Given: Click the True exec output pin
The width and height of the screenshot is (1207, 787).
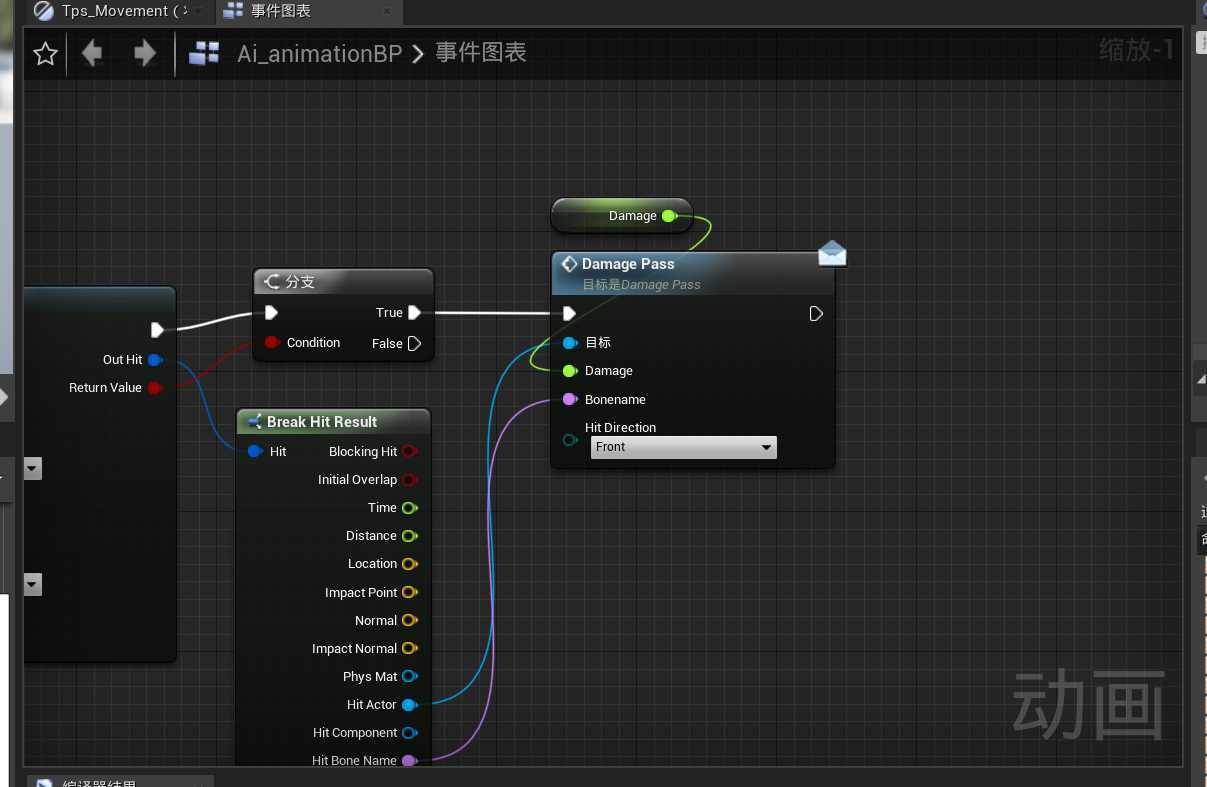Looking at the screenshot, I should coord(414,313).
